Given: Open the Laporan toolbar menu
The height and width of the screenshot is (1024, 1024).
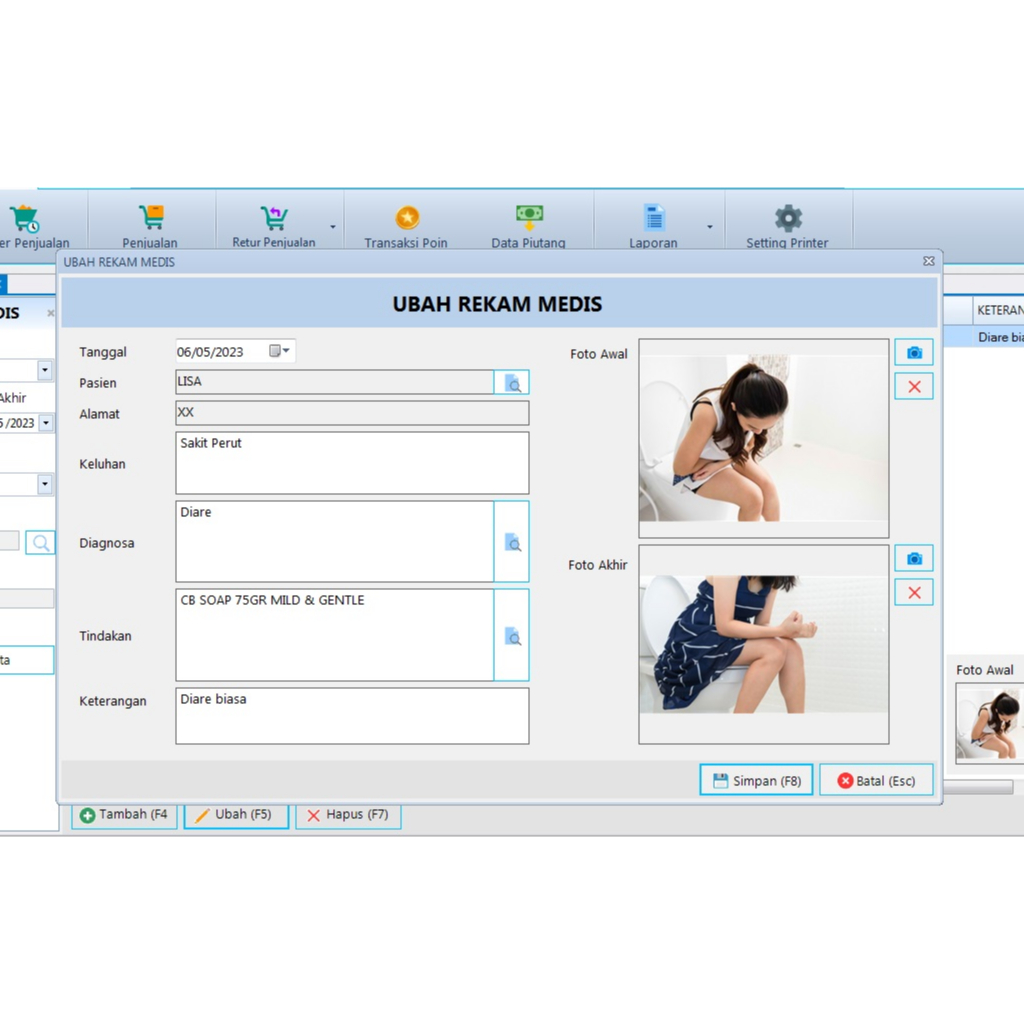Looking at the screenshot, I should click(653, 226).
